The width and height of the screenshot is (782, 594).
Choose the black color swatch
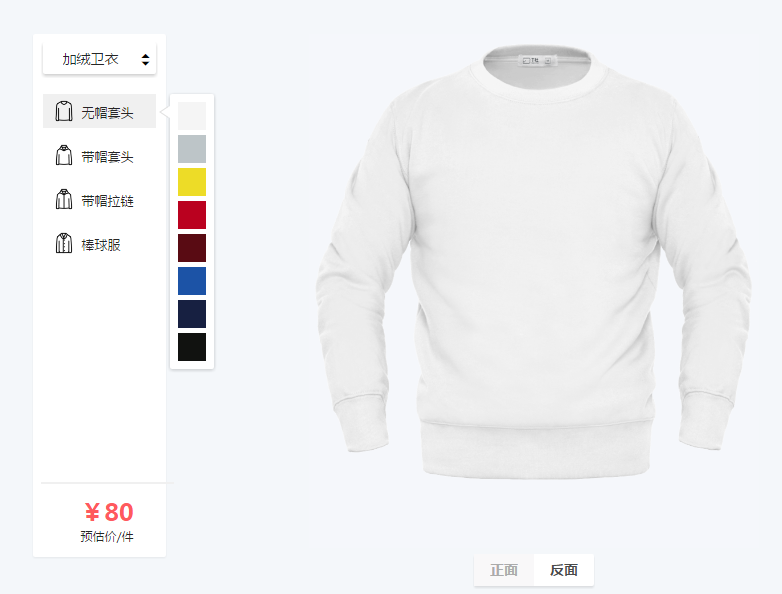(192, 347)
